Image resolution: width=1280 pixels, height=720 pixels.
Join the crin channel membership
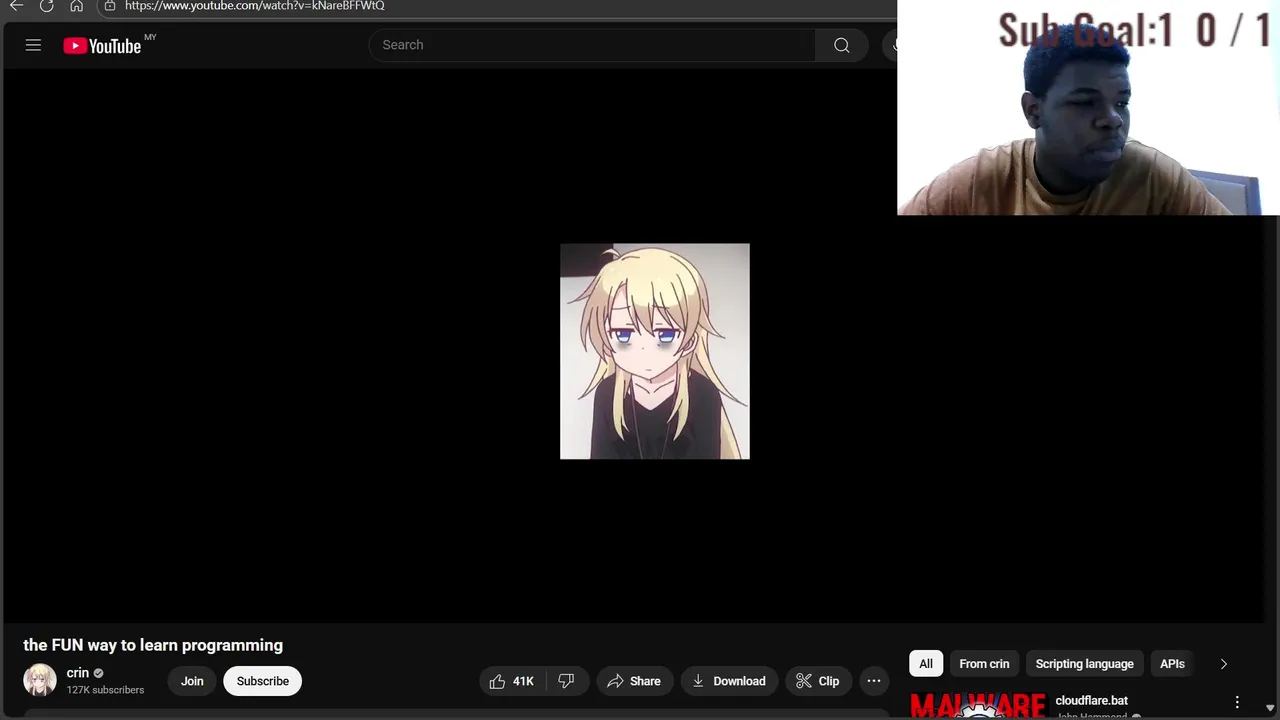(x=192, y=681)
